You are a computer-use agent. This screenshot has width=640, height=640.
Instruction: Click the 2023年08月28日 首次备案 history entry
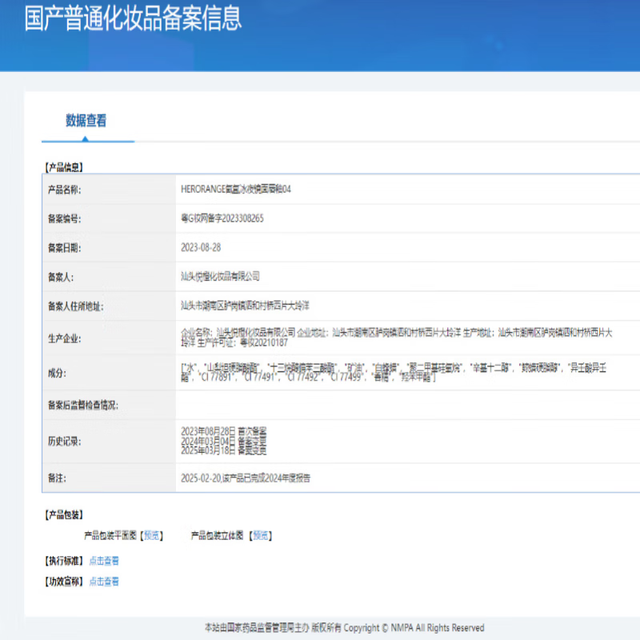(224, 431)
